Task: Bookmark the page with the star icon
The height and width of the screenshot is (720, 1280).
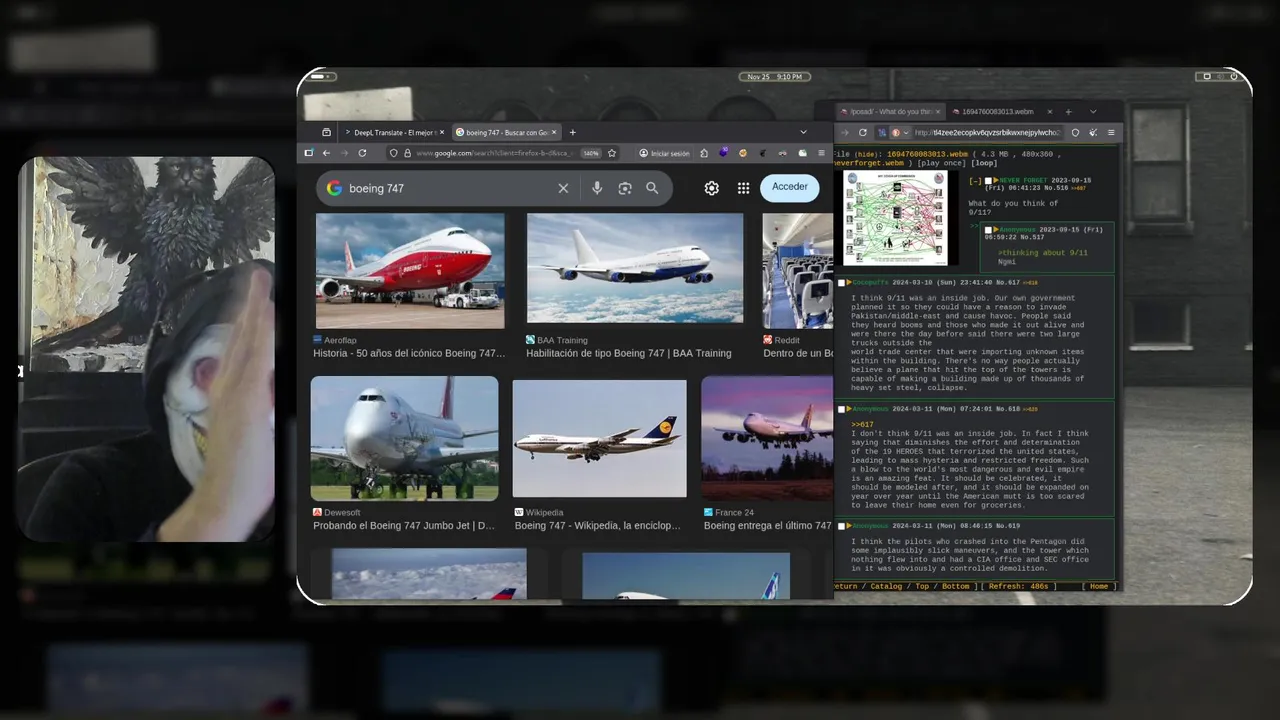Action: click(x=612, y=153)
